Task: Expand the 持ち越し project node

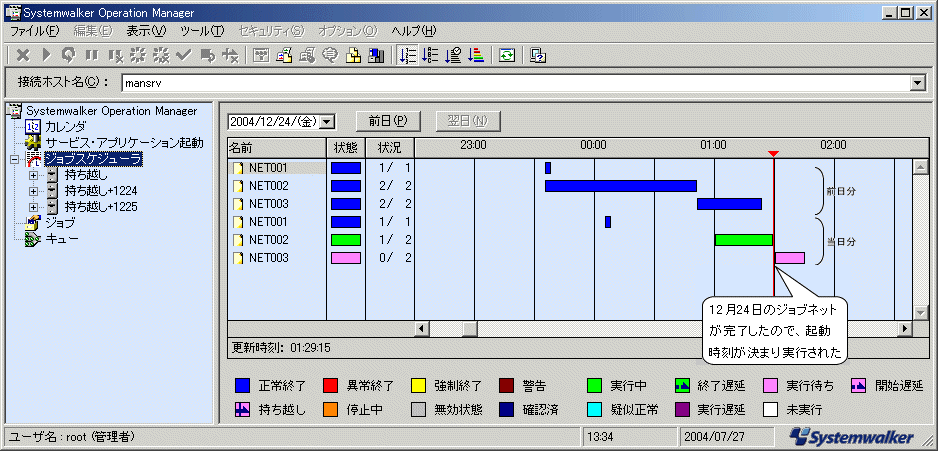Action: coord(34,176)
